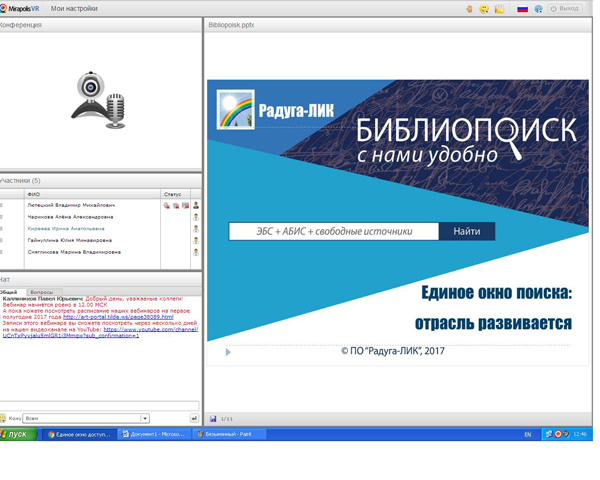The image size is (600, 480).
Task: Click the 1/11 slide counter
Action: (227, 419)
